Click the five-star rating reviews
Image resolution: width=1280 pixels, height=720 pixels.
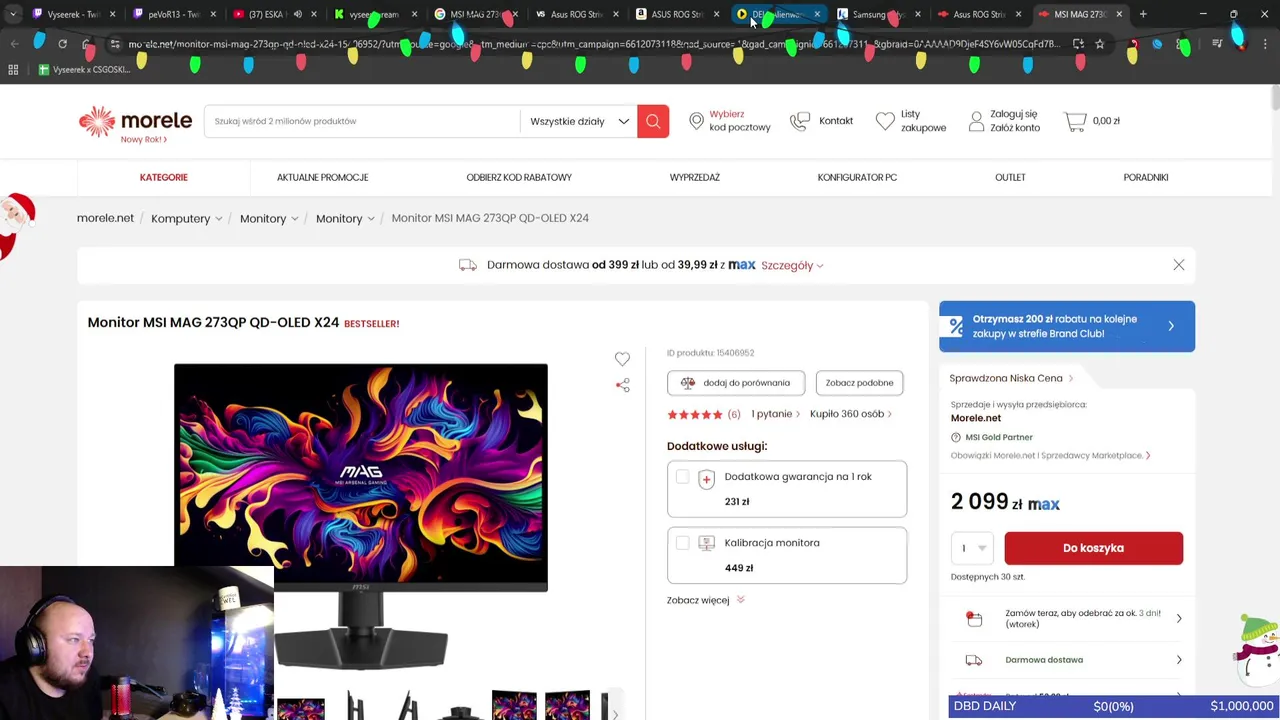tap(695, 414)
